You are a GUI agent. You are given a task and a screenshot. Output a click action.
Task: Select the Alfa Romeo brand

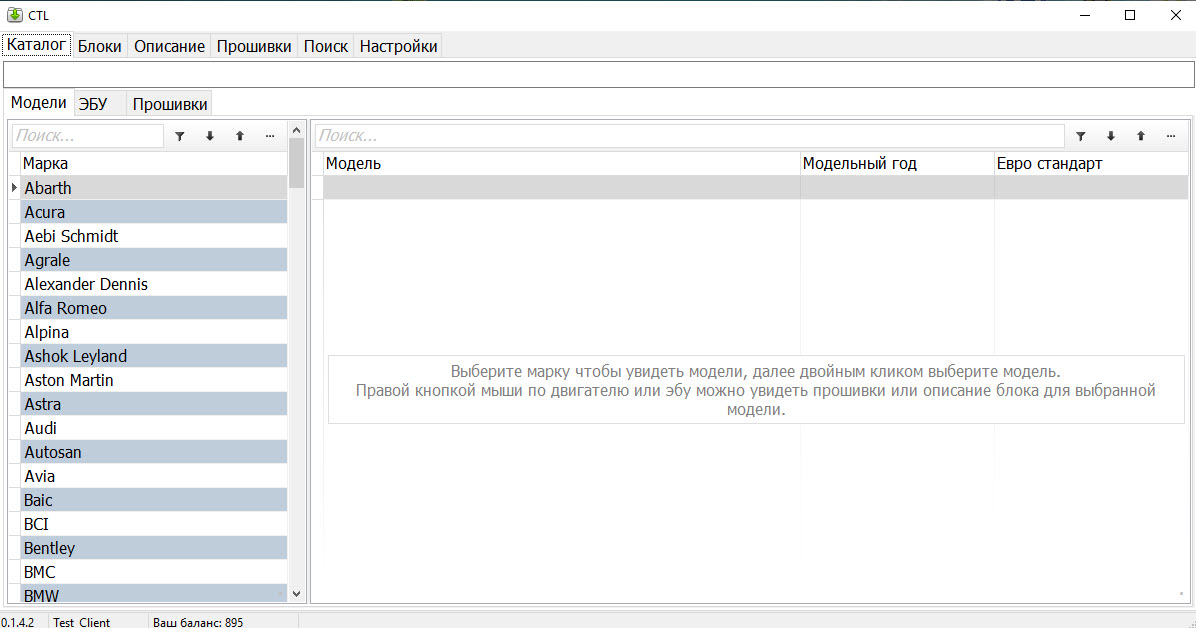[x=66, y=308]
